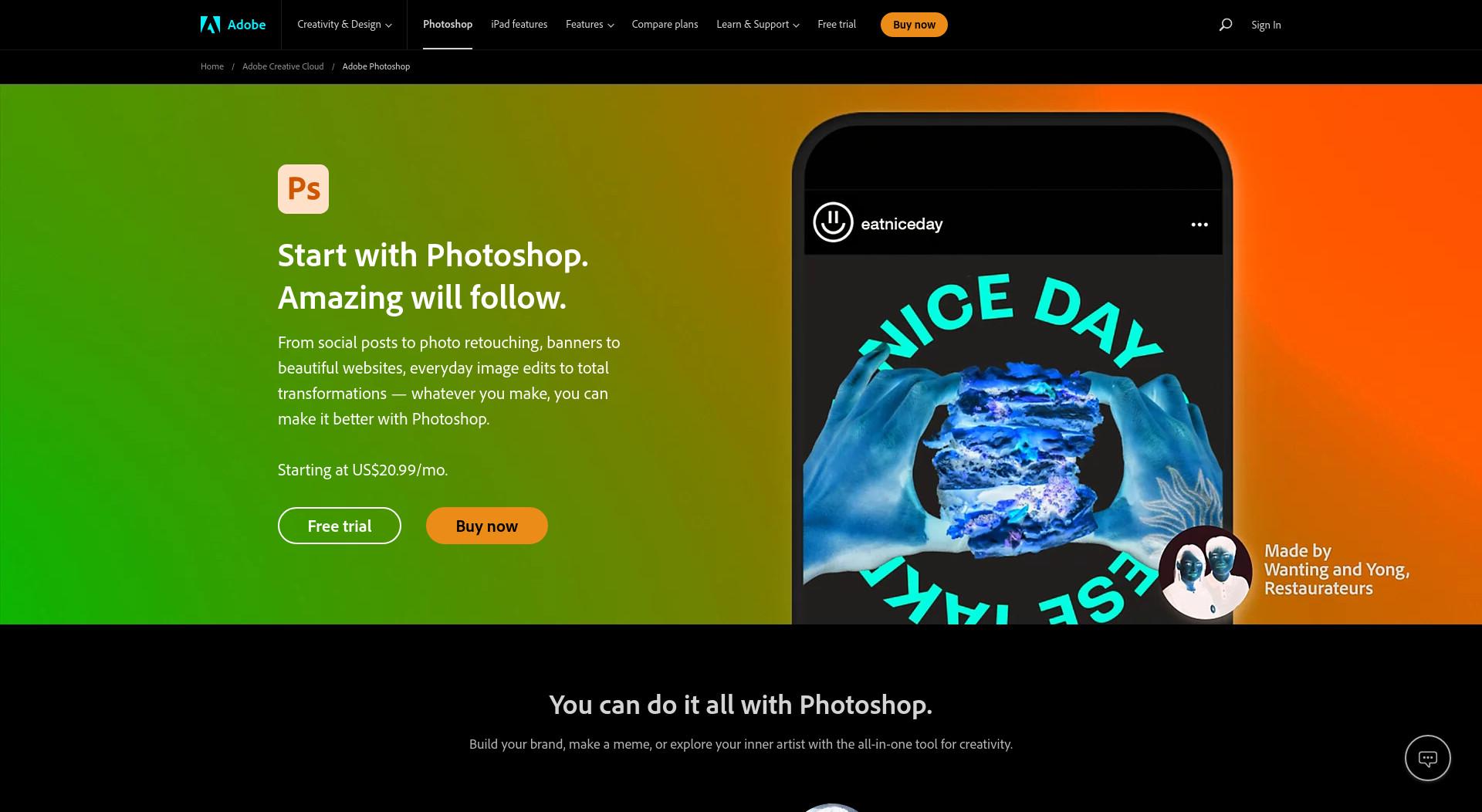Image resolution: width=1482 pixels, height=812 pixels.
Task: Open the three-dot menu on phone mockup
Action: point(1199,225)
